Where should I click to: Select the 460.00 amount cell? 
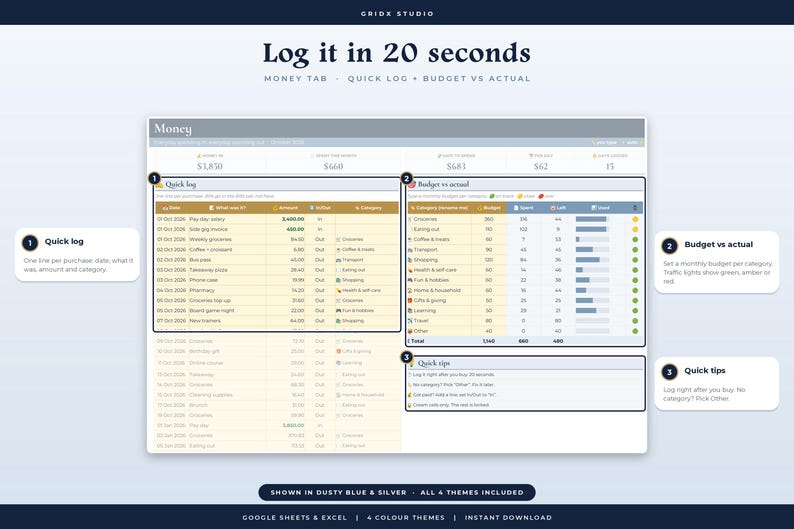click(295, 229)
